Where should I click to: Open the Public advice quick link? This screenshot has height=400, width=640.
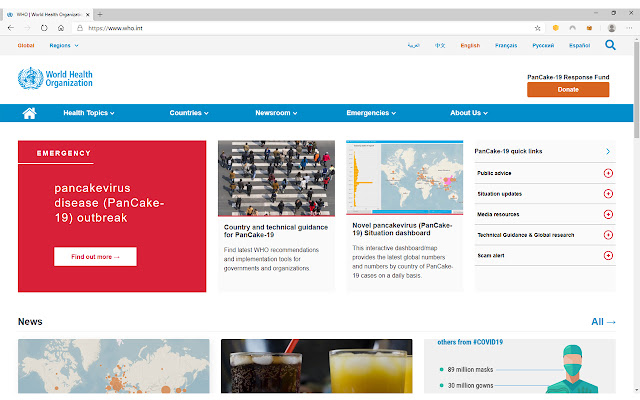coord(494,173)
